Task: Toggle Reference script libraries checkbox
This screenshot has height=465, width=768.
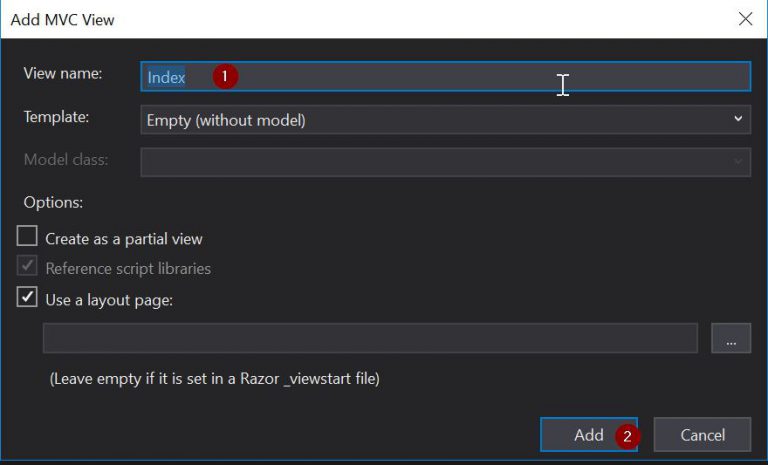Action: click(x=28, y=268)
